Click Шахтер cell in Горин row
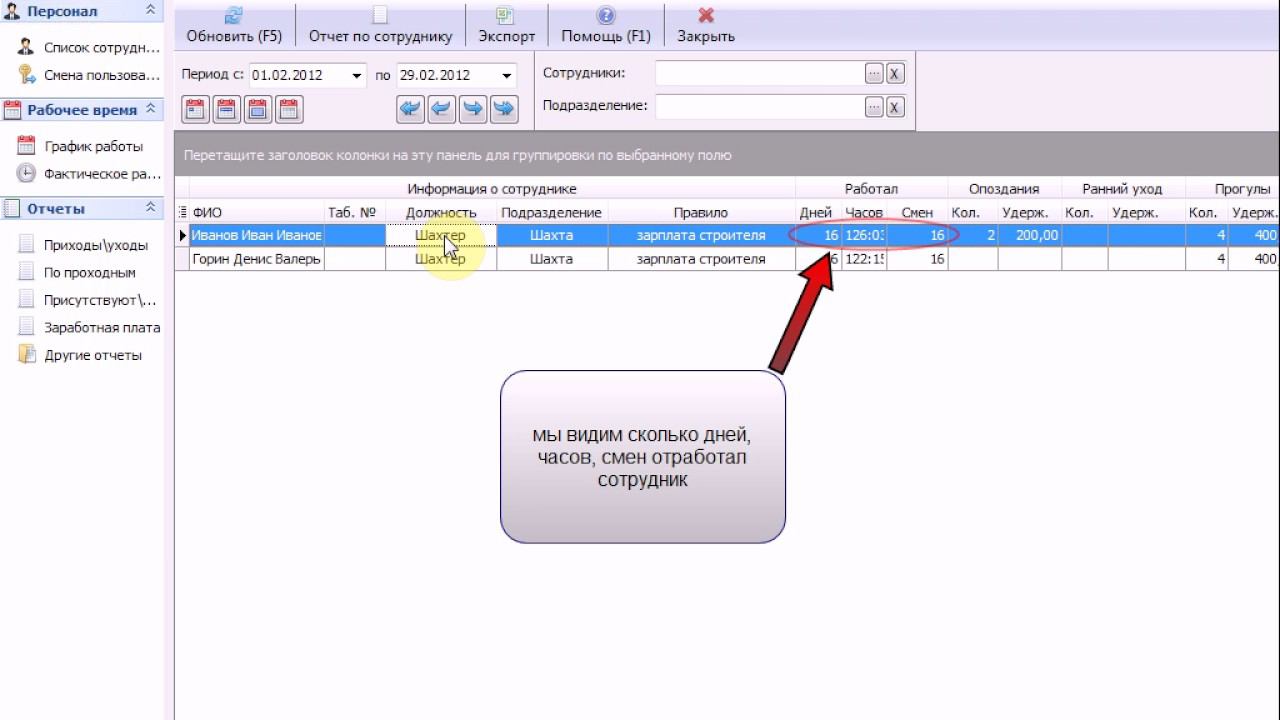The height and width of the screenshot is (720, 1280). [x=441, y=259]
